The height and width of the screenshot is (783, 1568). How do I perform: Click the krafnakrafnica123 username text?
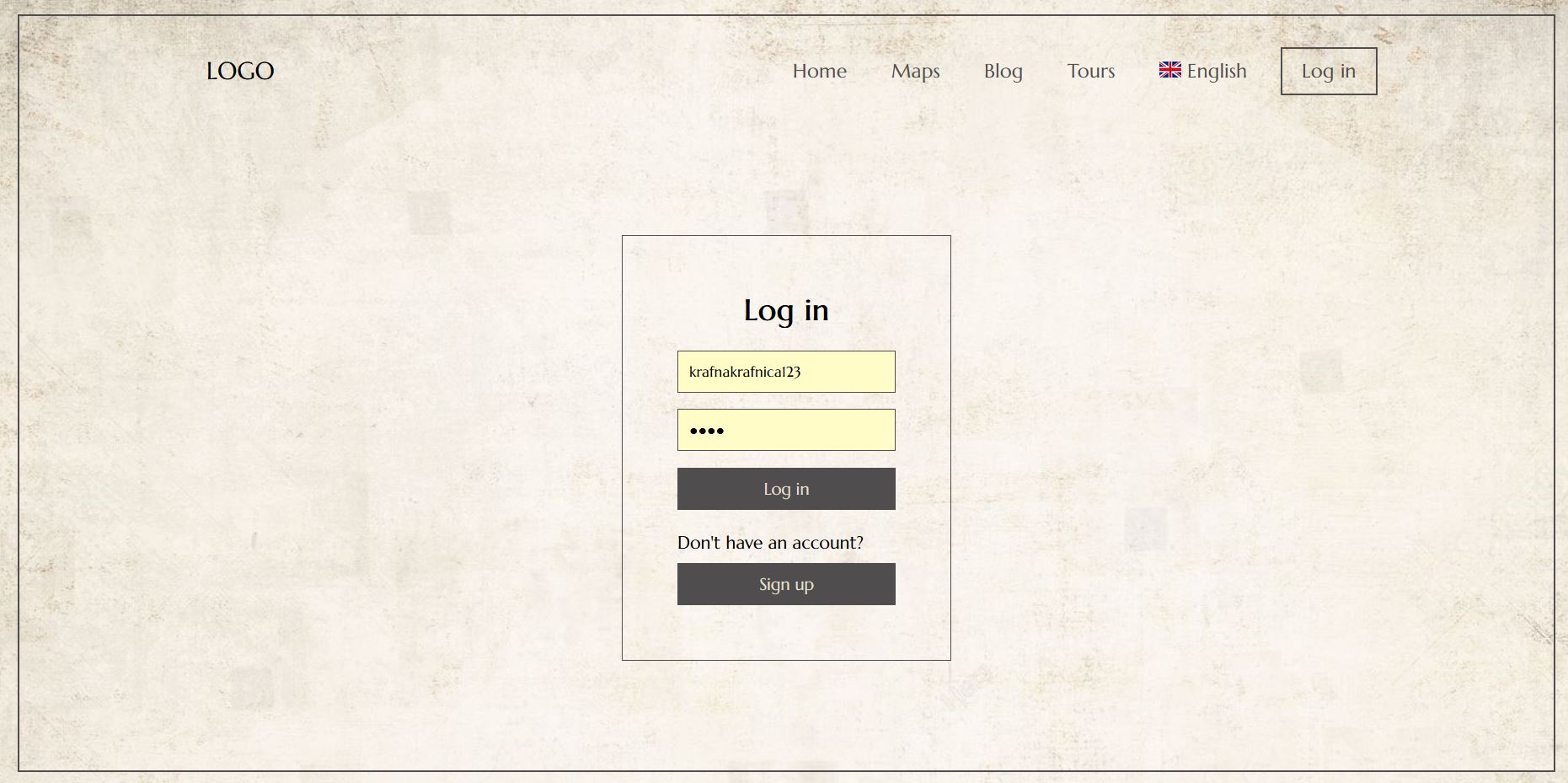point(744,372)
